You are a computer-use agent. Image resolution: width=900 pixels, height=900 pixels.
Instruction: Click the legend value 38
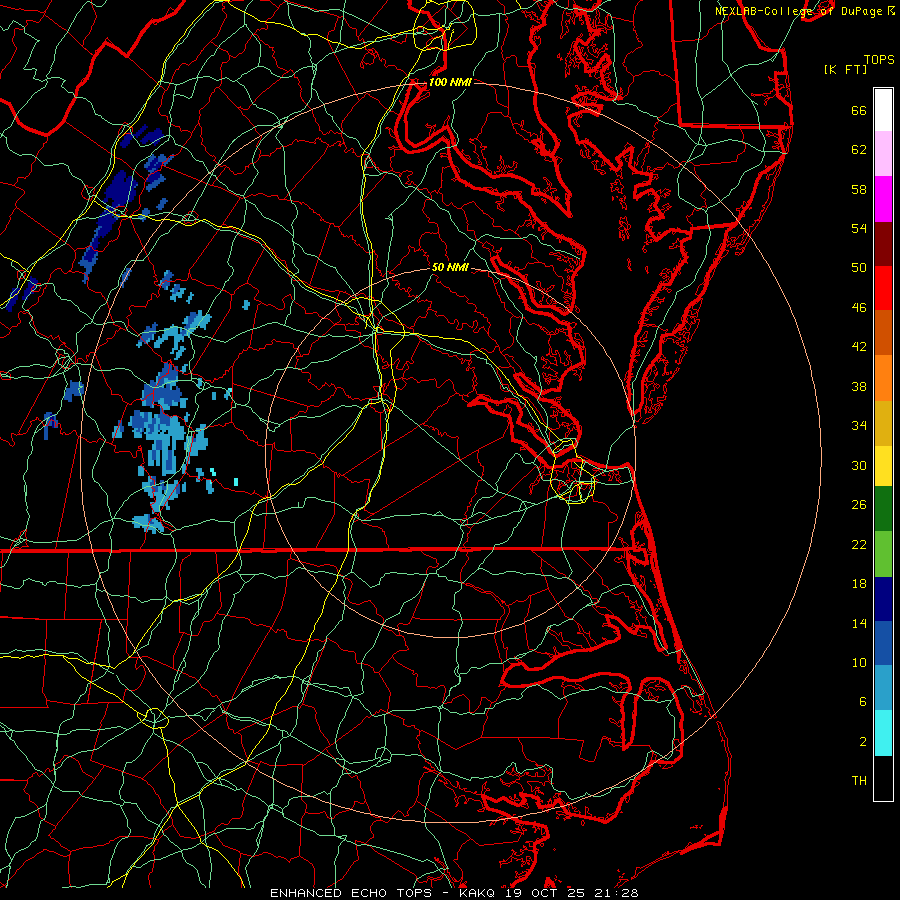(x=859, y=386)
